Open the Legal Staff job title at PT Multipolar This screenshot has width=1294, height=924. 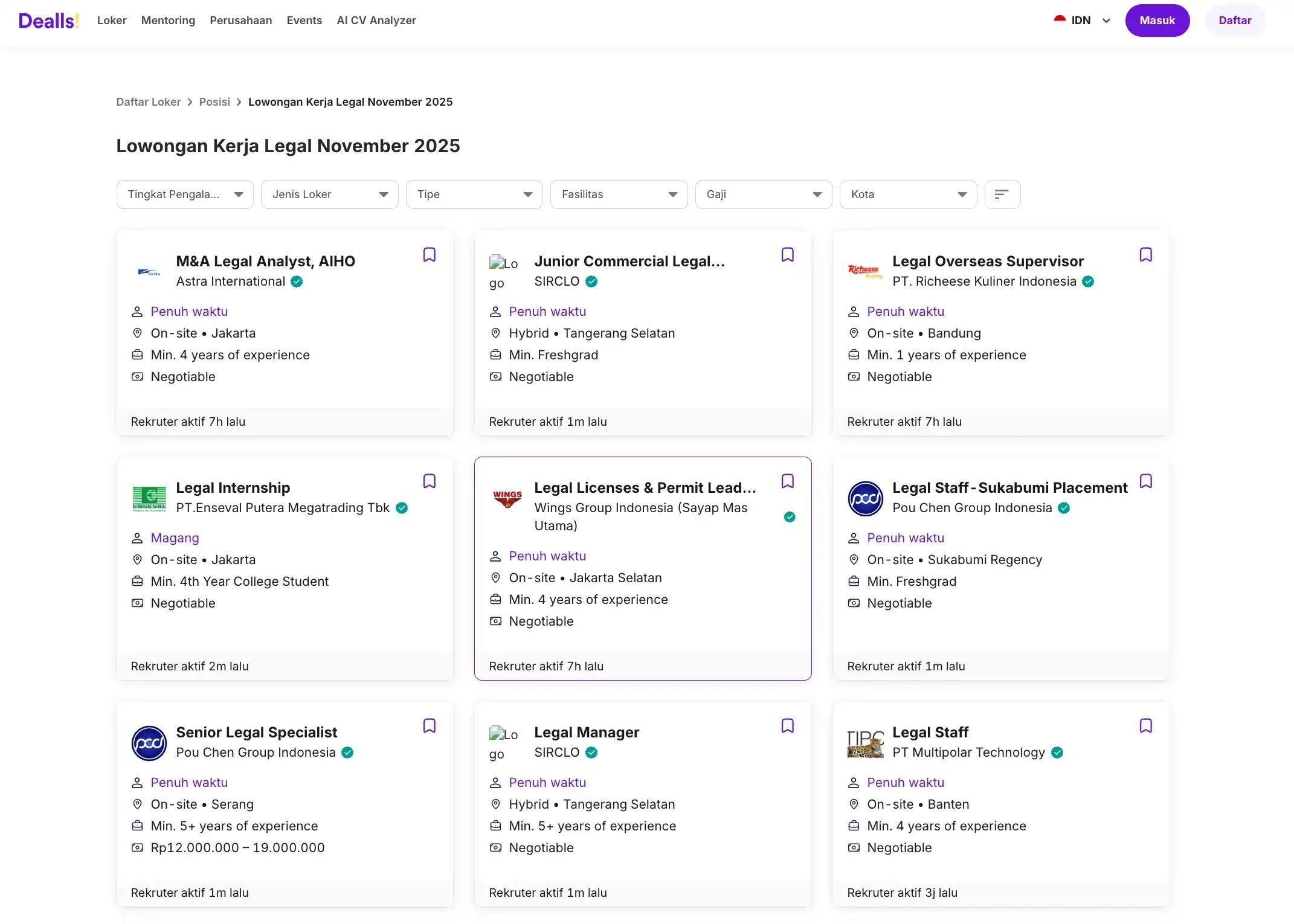[x=930, y=732]
